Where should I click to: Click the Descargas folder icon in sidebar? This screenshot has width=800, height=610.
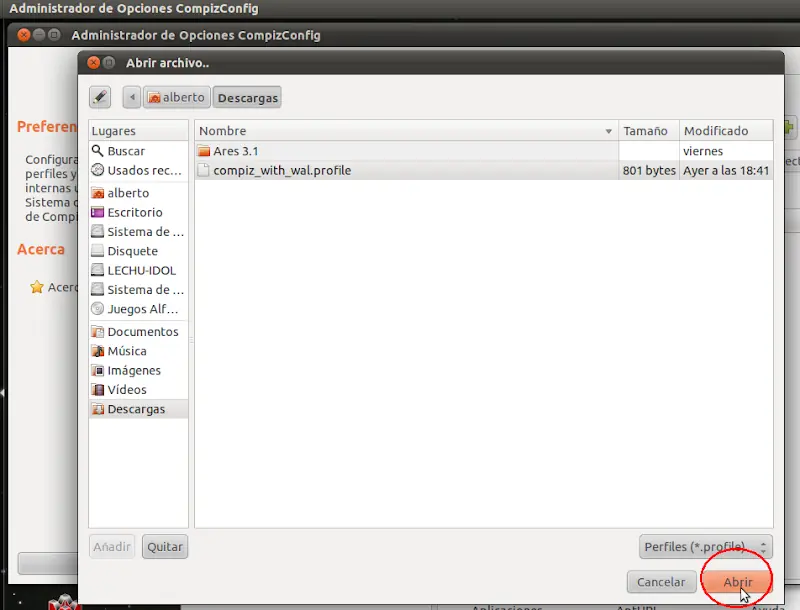(97, 409)
